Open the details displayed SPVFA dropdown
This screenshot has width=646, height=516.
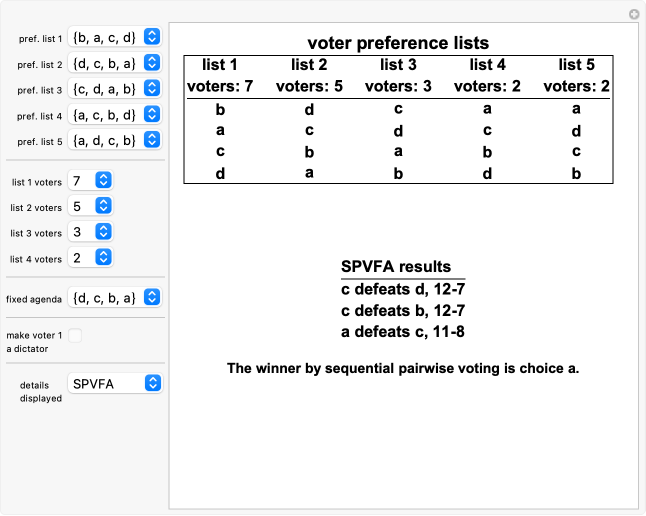[x=114, y=382]
